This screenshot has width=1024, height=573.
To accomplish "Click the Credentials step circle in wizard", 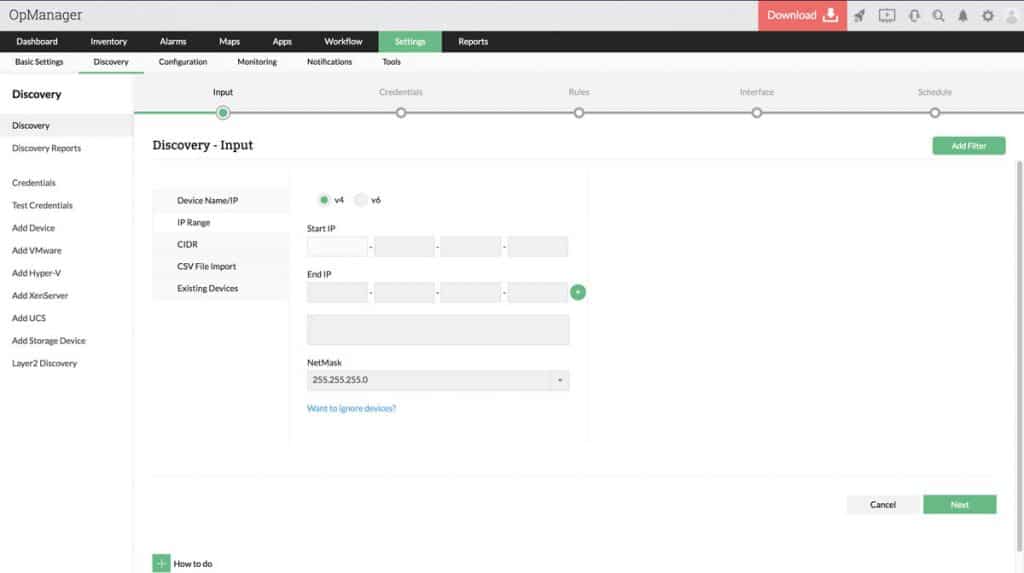I will 401,113.
